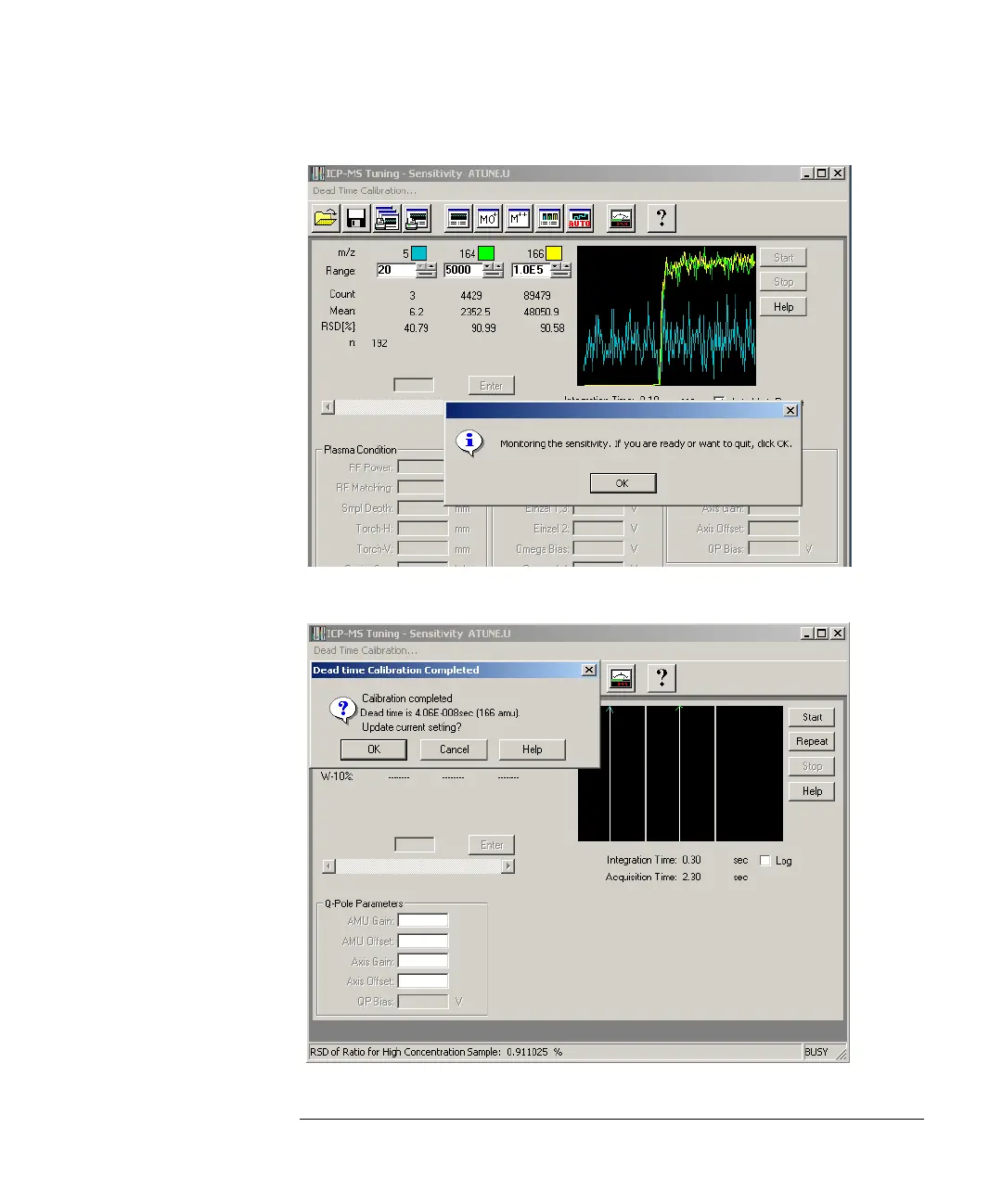Open the meter icon in upper window

pyautogui.click(x=621, y=218)
